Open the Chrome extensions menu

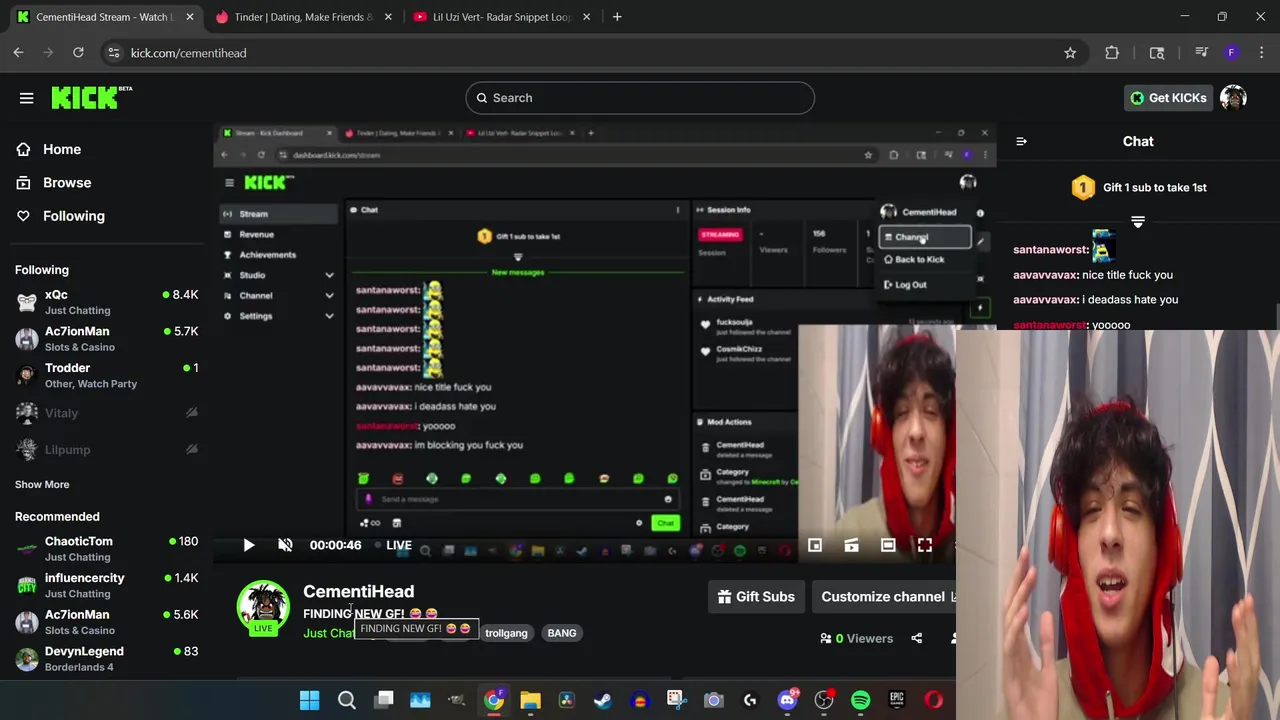coord(1112,53)
